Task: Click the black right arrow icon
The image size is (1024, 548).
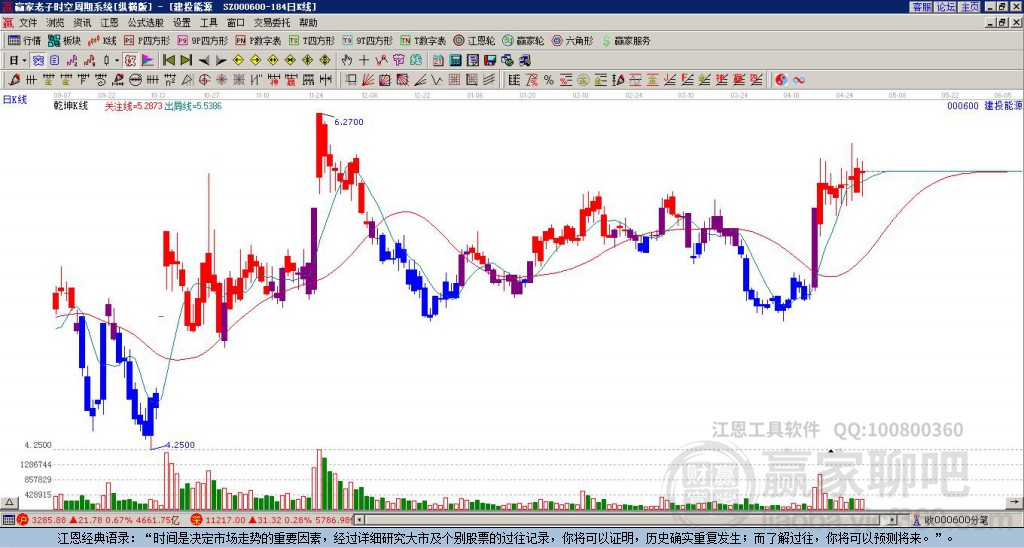Action: [221, 61]
